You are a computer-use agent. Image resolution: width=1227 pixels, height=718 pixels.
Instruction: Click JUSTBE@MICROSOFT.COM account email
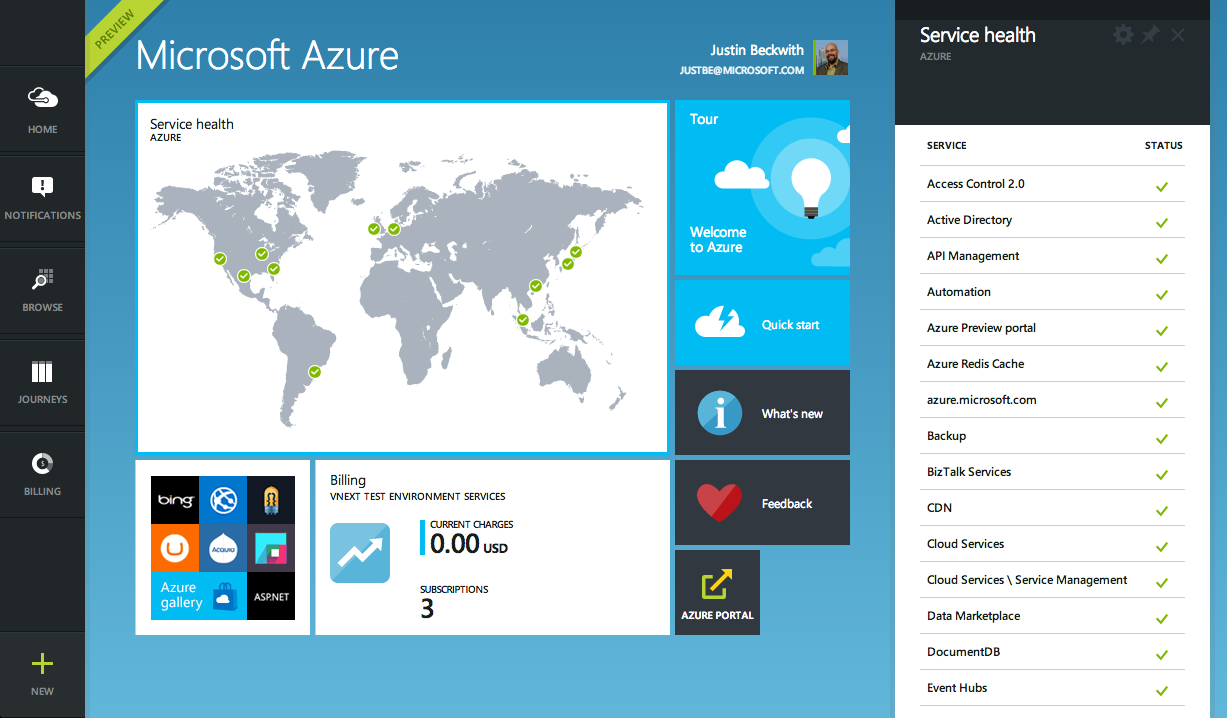[x=742, y=71]
